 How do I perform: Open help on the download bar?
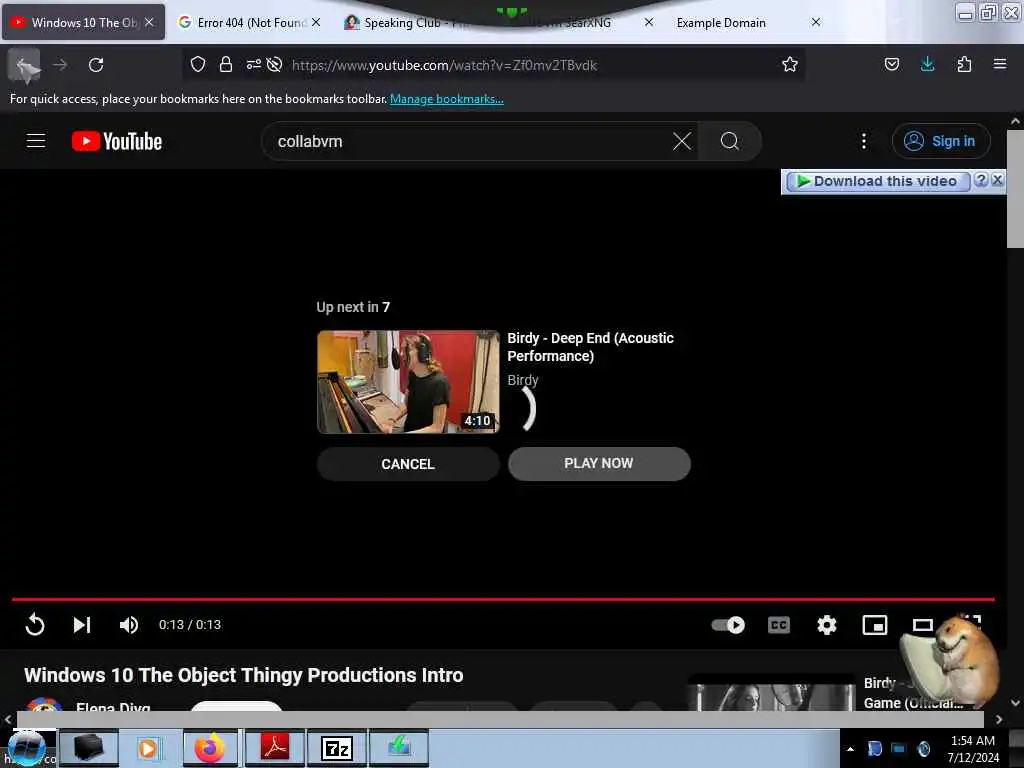[980, 180]
